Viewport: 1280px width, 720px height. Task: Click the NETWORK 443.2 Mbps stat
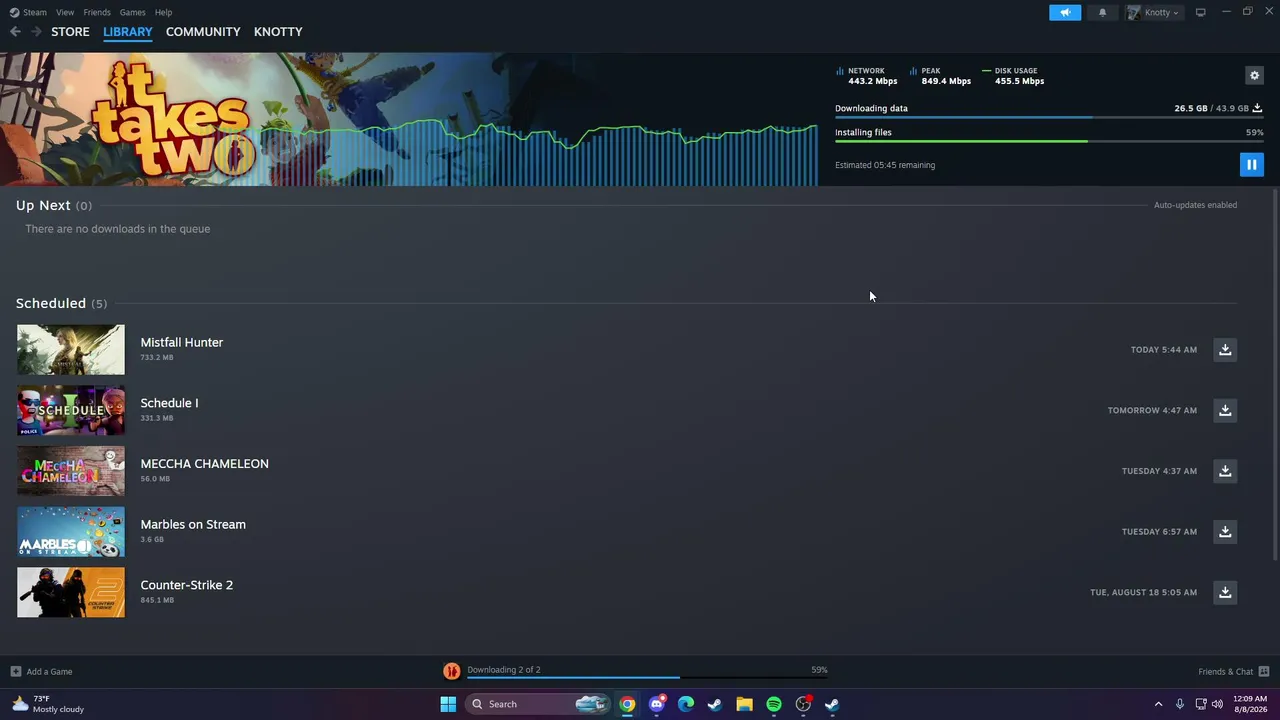[867, 76]
